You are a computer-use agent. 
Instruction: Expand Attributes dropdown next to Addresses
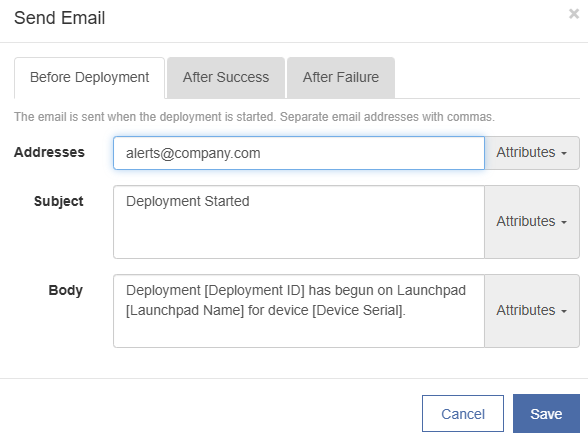click(x=532, y=153)
